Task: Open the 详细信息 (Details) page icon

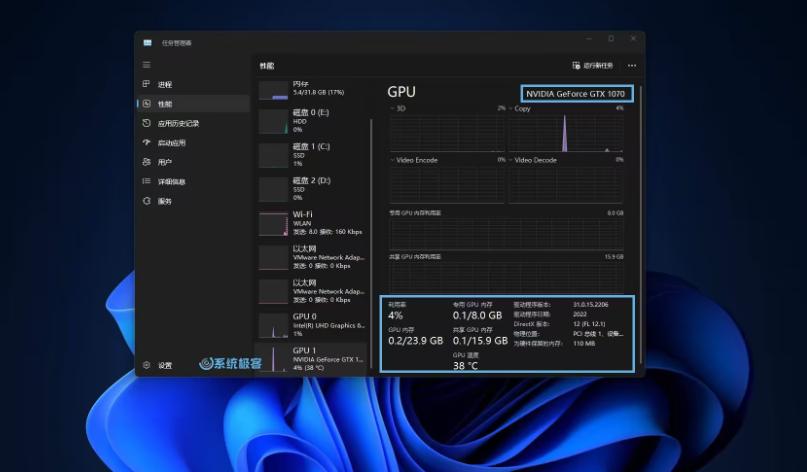Action: click(147, 181)
